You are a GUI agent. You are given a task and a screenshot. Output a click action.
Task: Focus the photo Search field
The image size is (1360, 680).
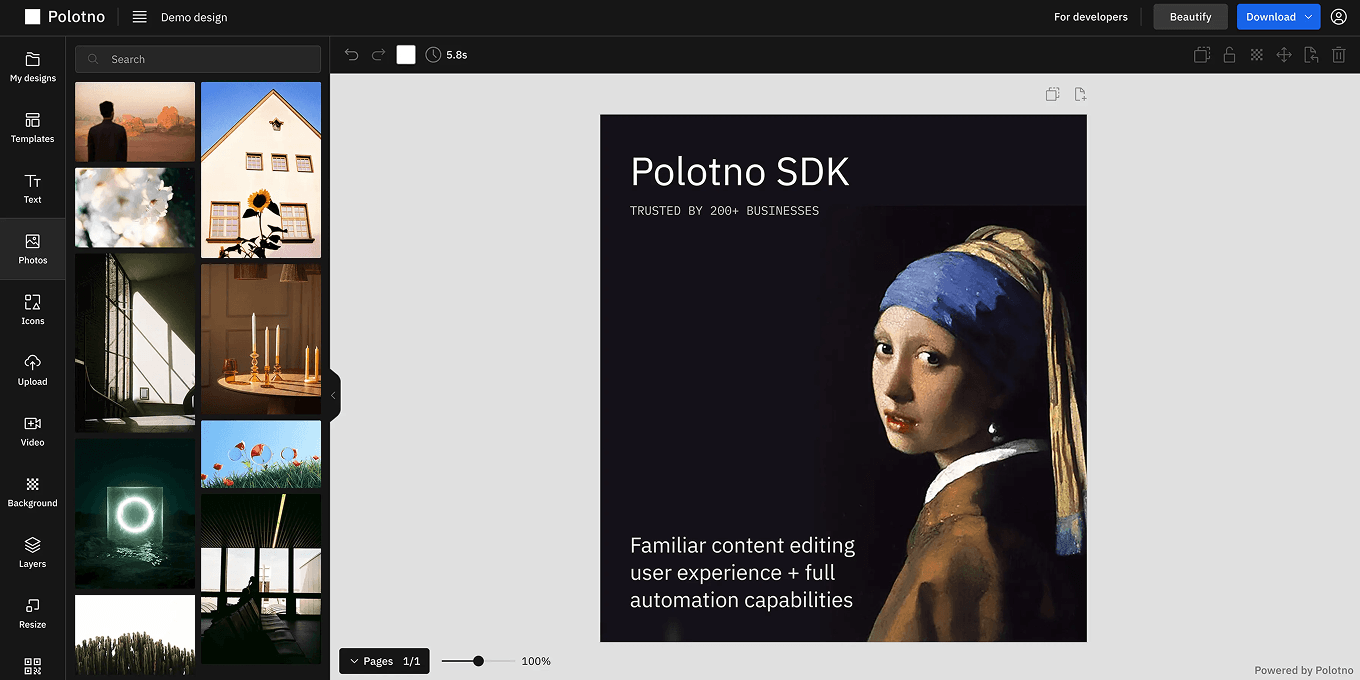pos(198,59)
